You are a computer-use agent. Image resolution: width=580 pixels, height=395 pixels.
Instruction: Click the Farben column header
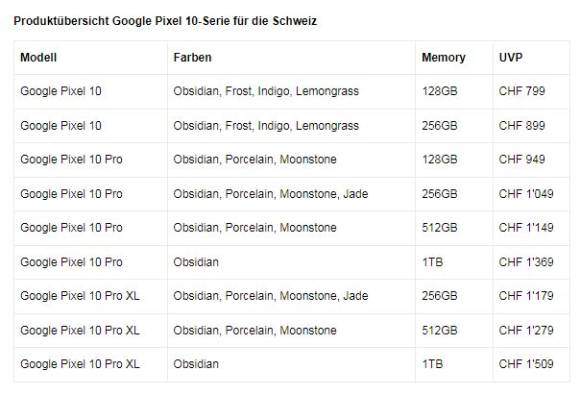click(192, 57)
